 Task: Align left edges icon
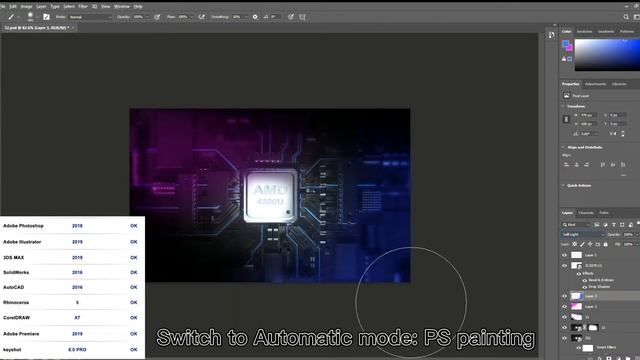(567, 164)
